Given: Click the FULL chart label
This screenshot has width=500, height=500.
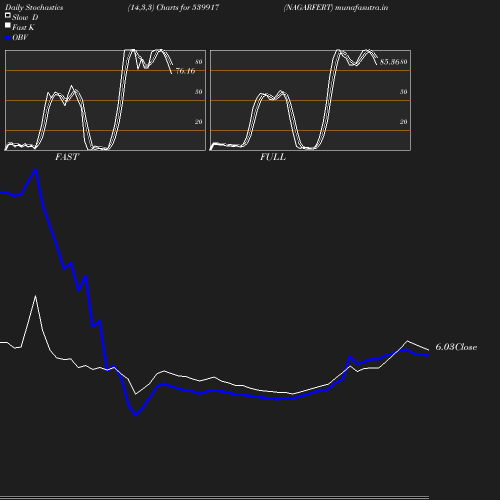Looking at the screenshot, I should pyautogui.click(x=273, y=157).
